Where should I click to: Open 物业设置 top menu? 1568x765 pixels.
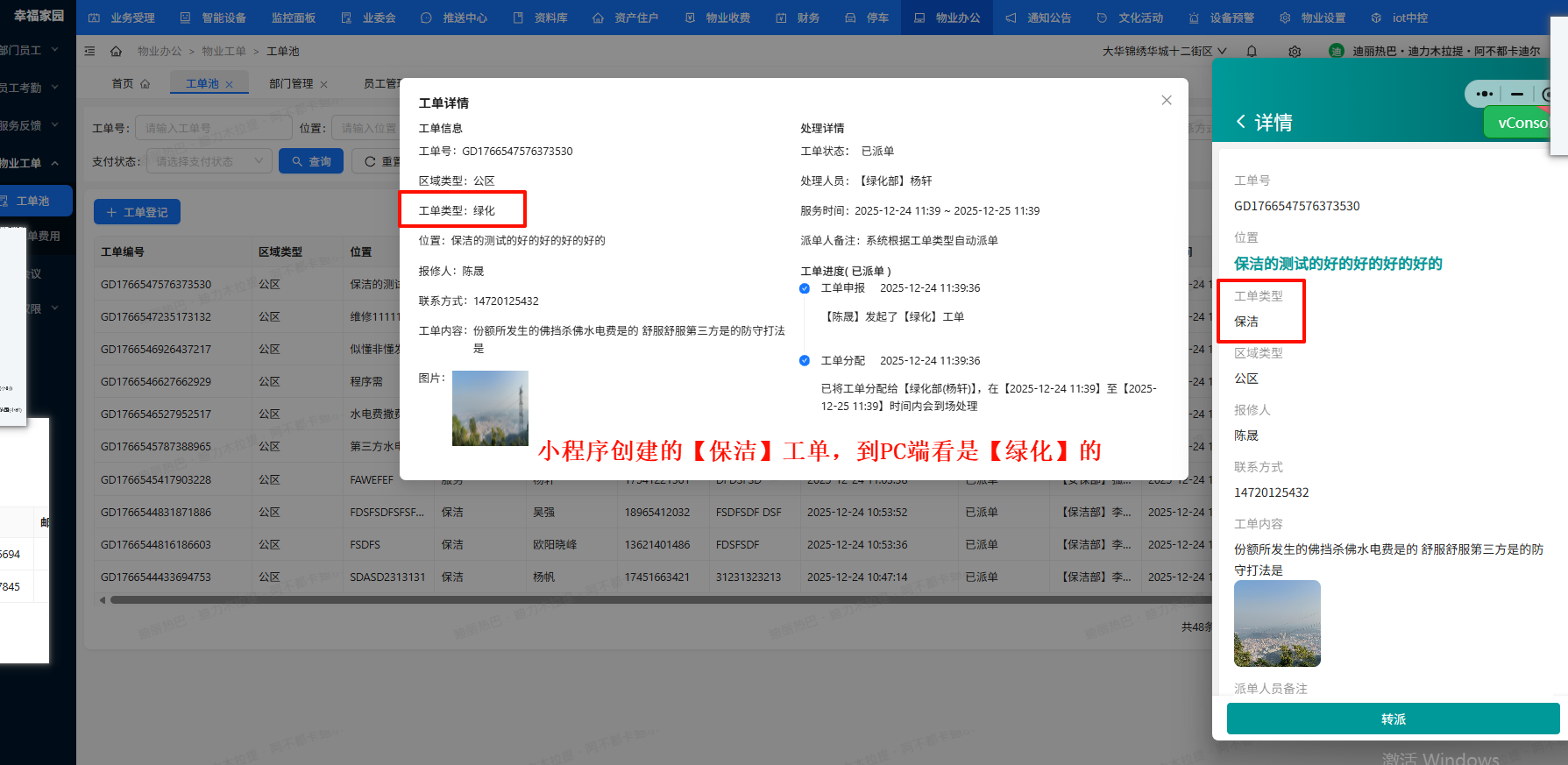[1312, 18]
